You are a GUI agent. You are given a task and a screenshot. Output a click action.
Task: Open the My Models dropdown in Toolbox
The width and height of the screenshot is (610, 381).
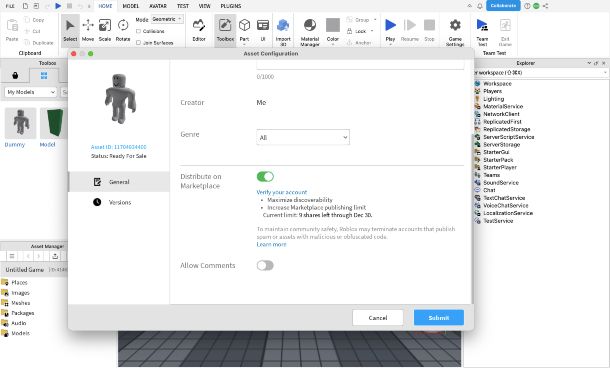pyautogui.click(x=31, y=92)
